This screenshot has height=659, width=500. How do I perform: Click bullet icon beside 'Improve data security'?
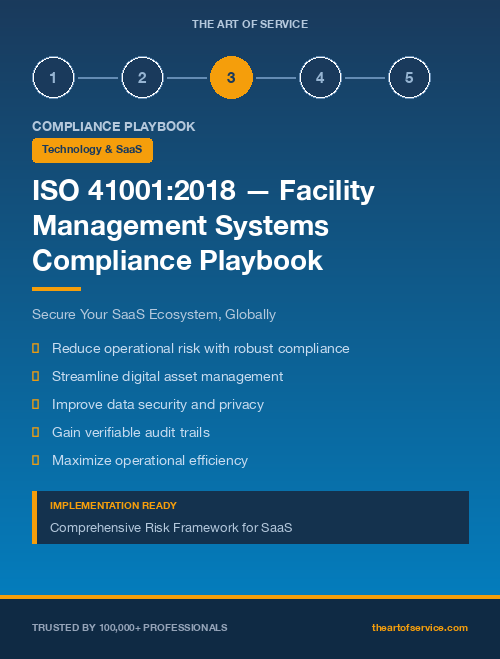[x=36, y=404]
